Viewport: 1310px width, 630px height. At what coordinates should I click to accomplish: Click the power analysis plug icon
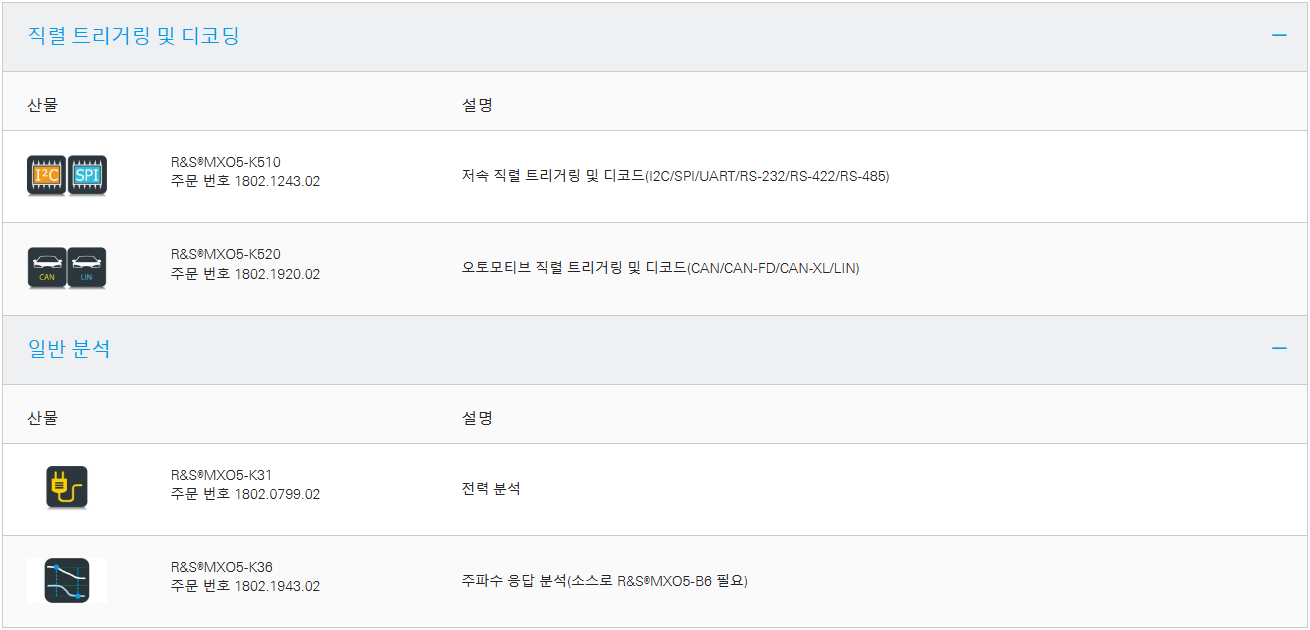tap(67, 488)
